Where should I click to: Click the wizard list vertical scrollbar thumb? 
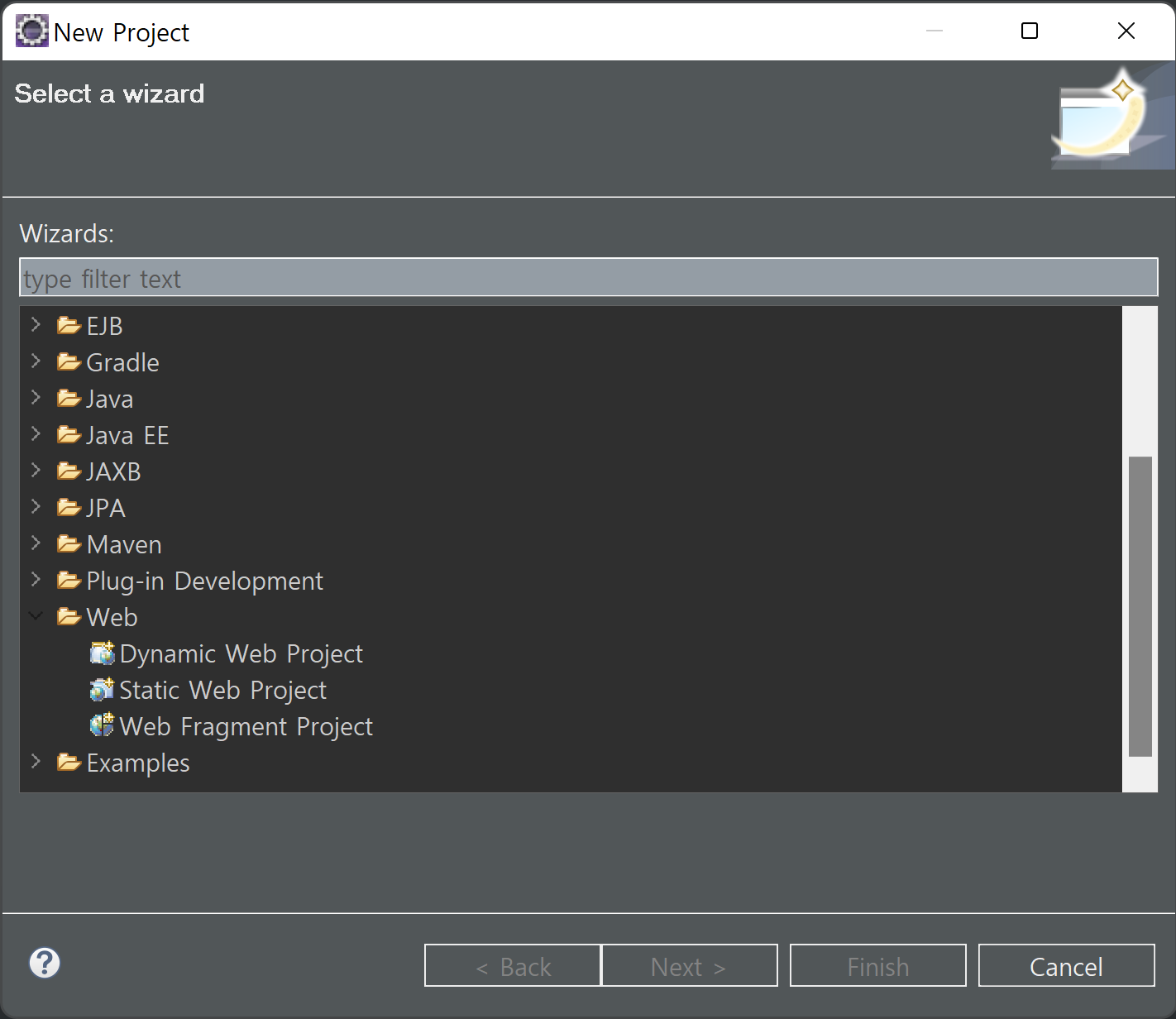click(x=1140, y=606)
